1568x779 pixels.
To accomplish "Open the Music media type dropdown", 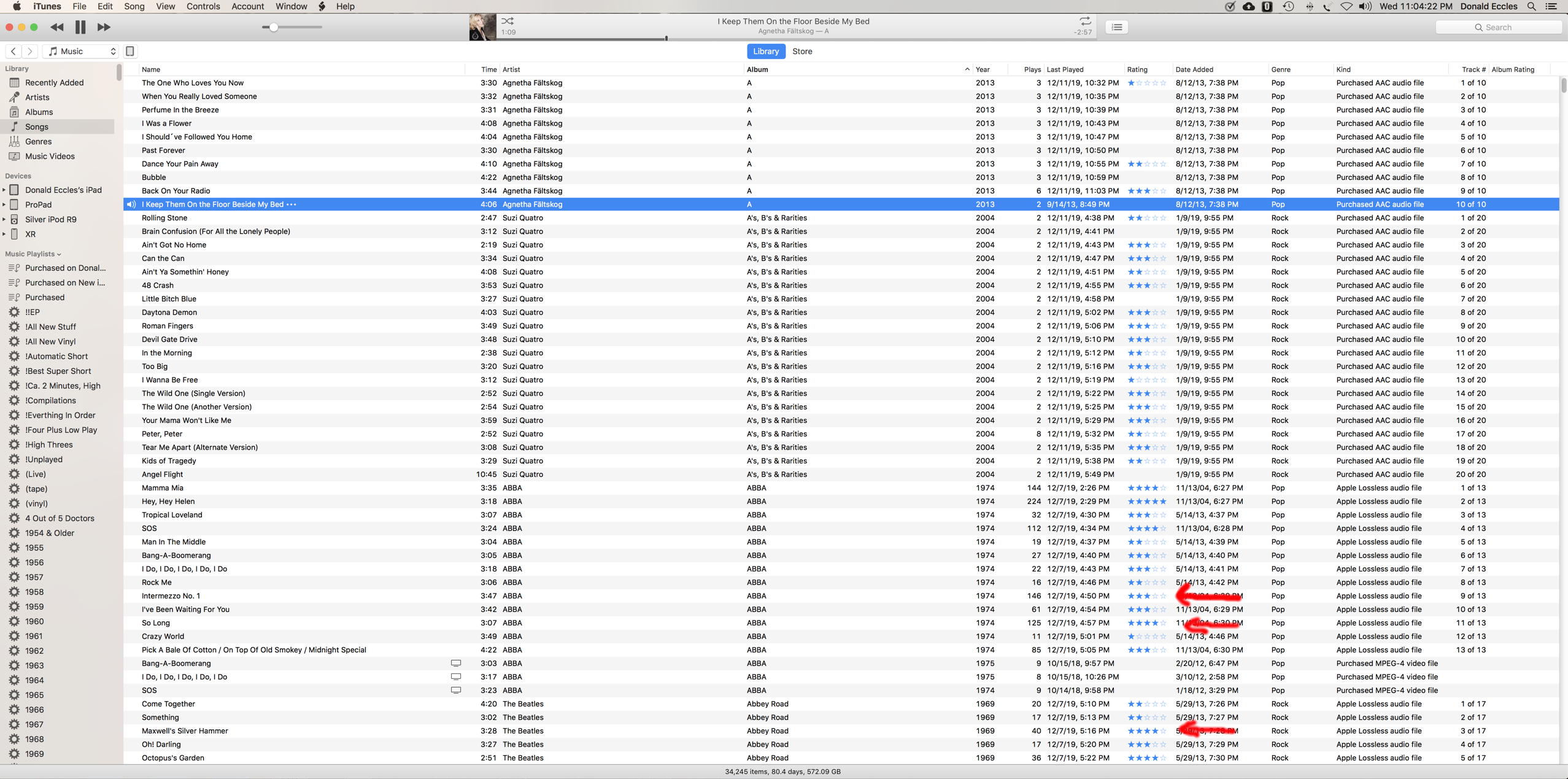I will point(81,52).
